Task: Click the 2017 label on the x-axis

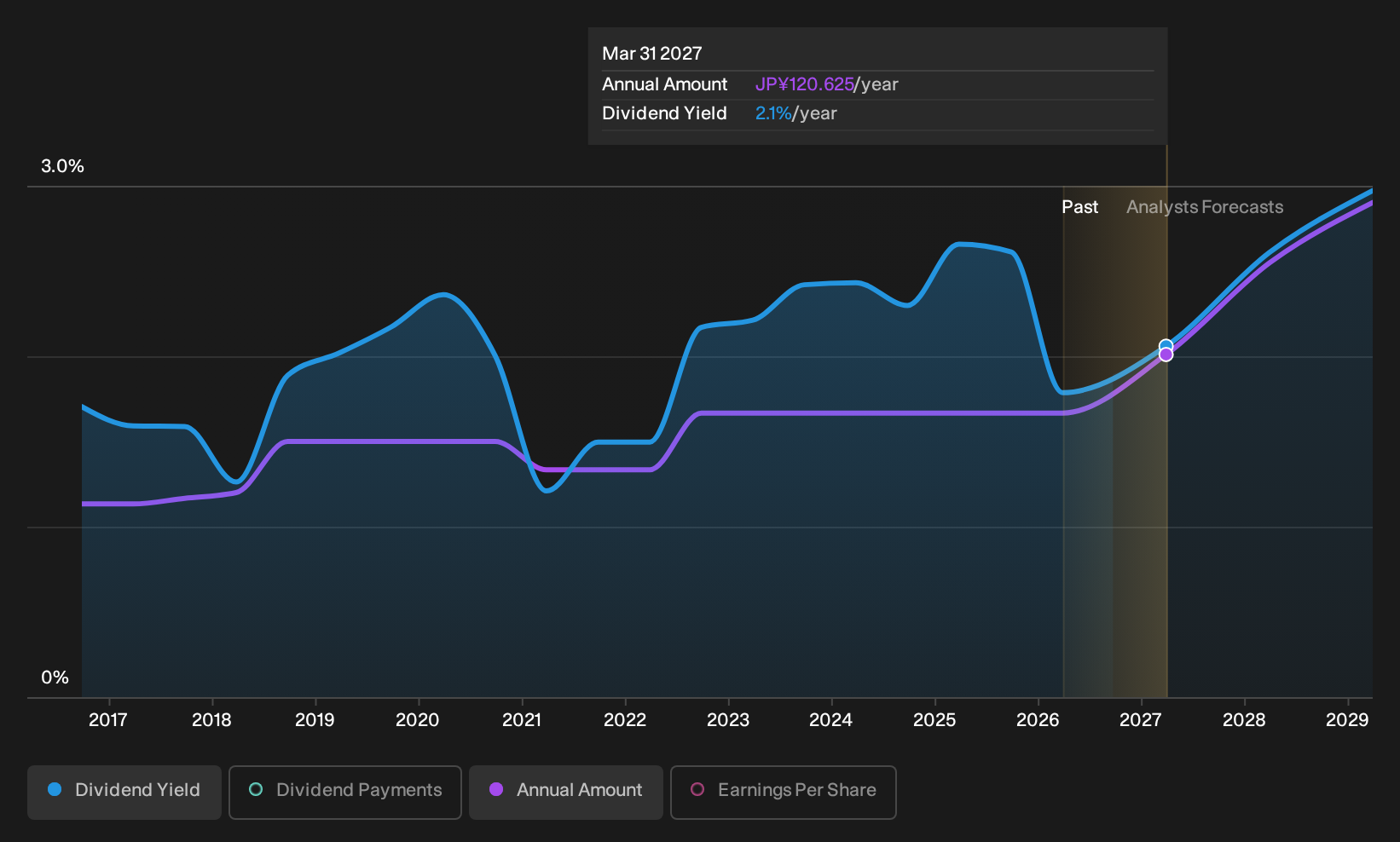Action: pyautogui.click(x=108, y=720)
